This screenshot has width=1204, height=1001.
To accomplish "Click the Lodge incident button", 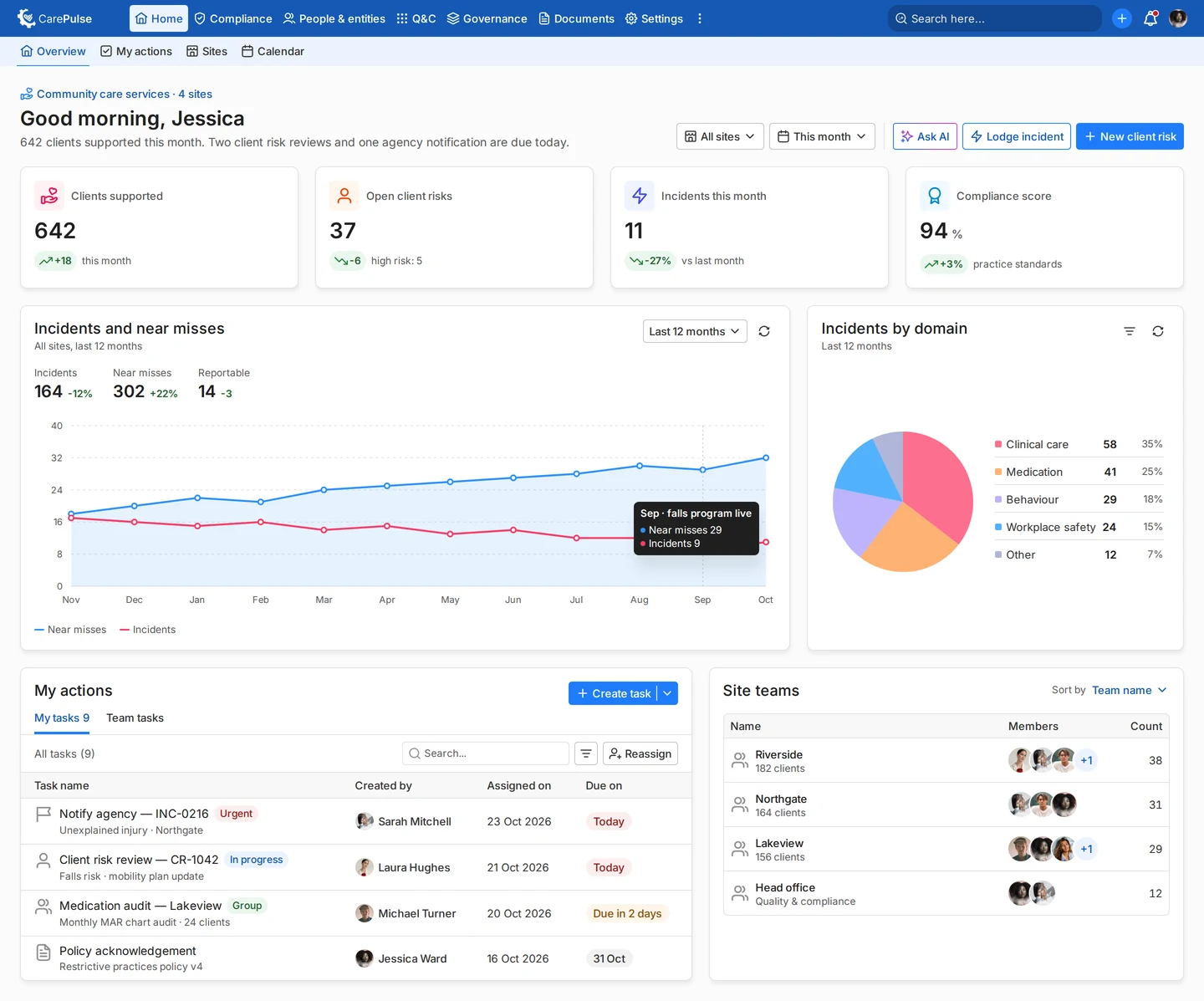I will (x=1017, y=136).
